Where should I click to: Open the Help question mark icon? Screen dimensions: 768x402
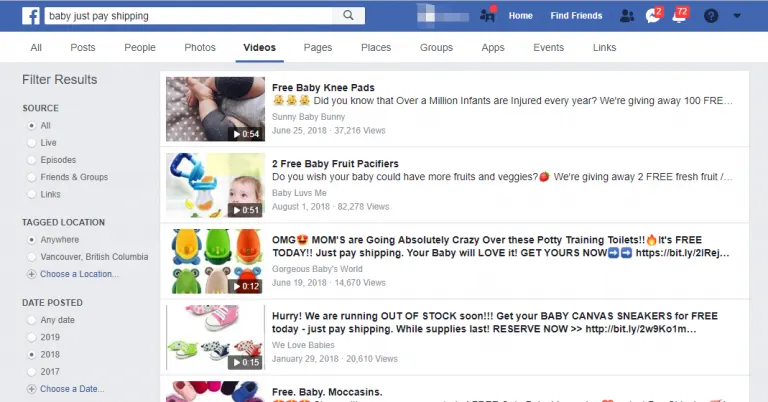point(711,16)
